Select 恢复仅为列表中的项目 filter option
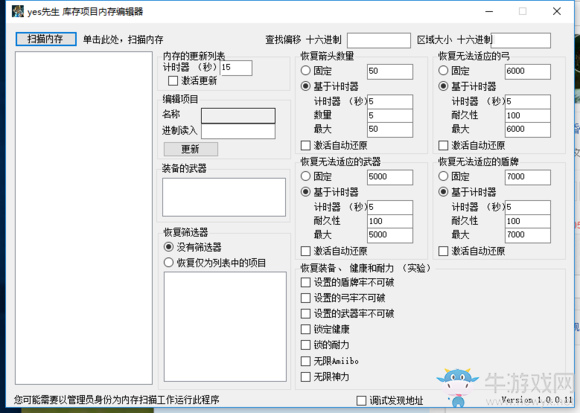 click(168, 263)
